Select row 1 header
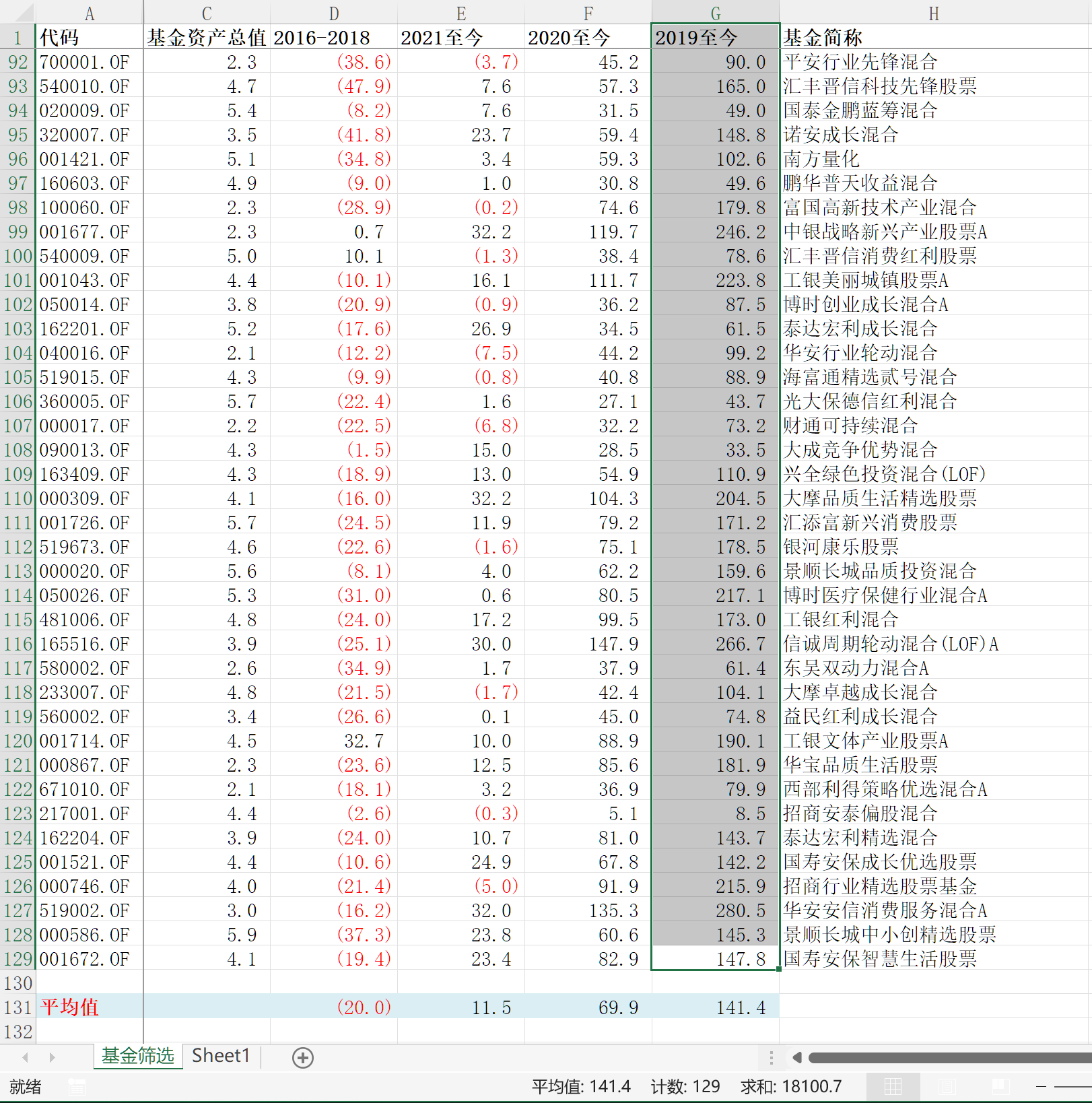This screenshot has width=1092, height=1103. click(x=18, y=38)
